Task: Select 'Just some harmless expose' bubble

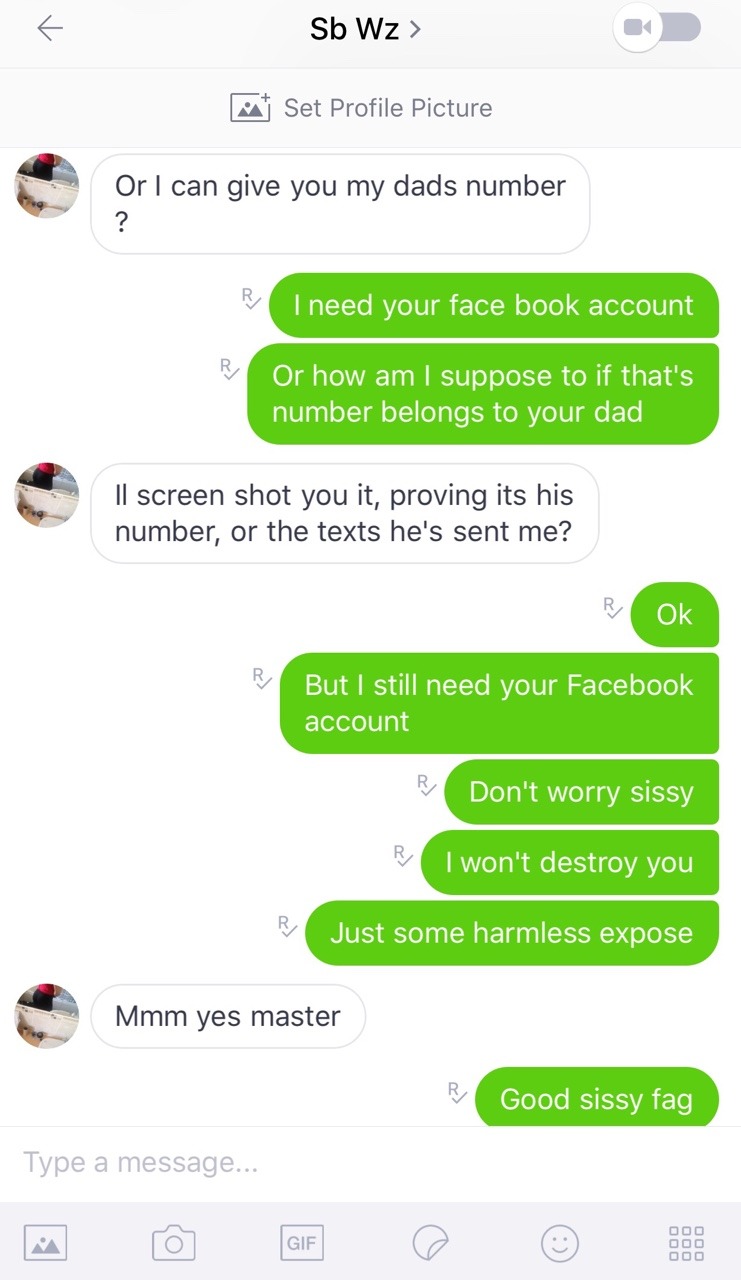Action: [512, 933]
